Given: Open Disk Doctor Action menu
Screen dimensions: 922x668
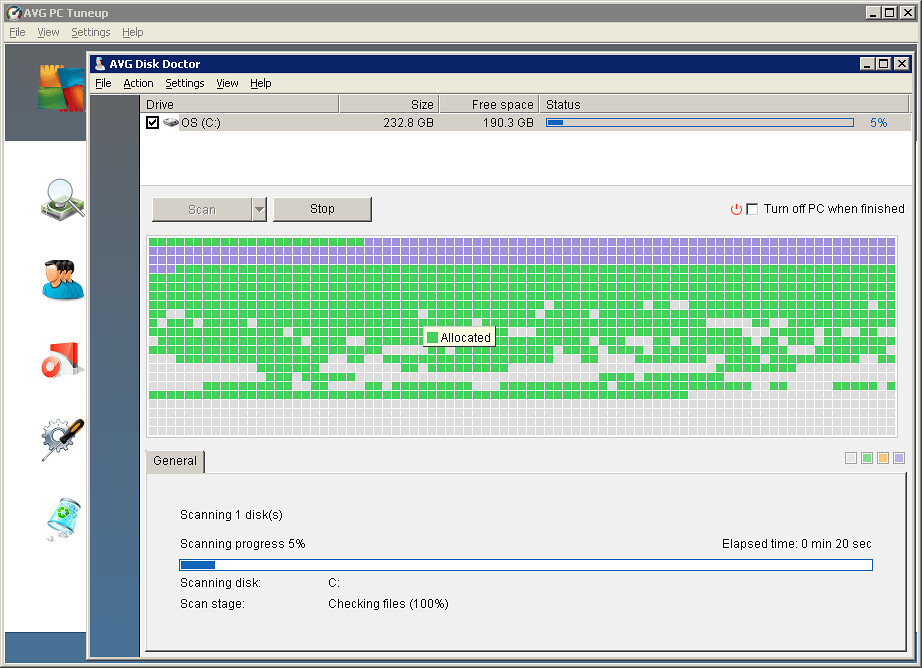Looking at the screenshot, I should click(138, 83).
